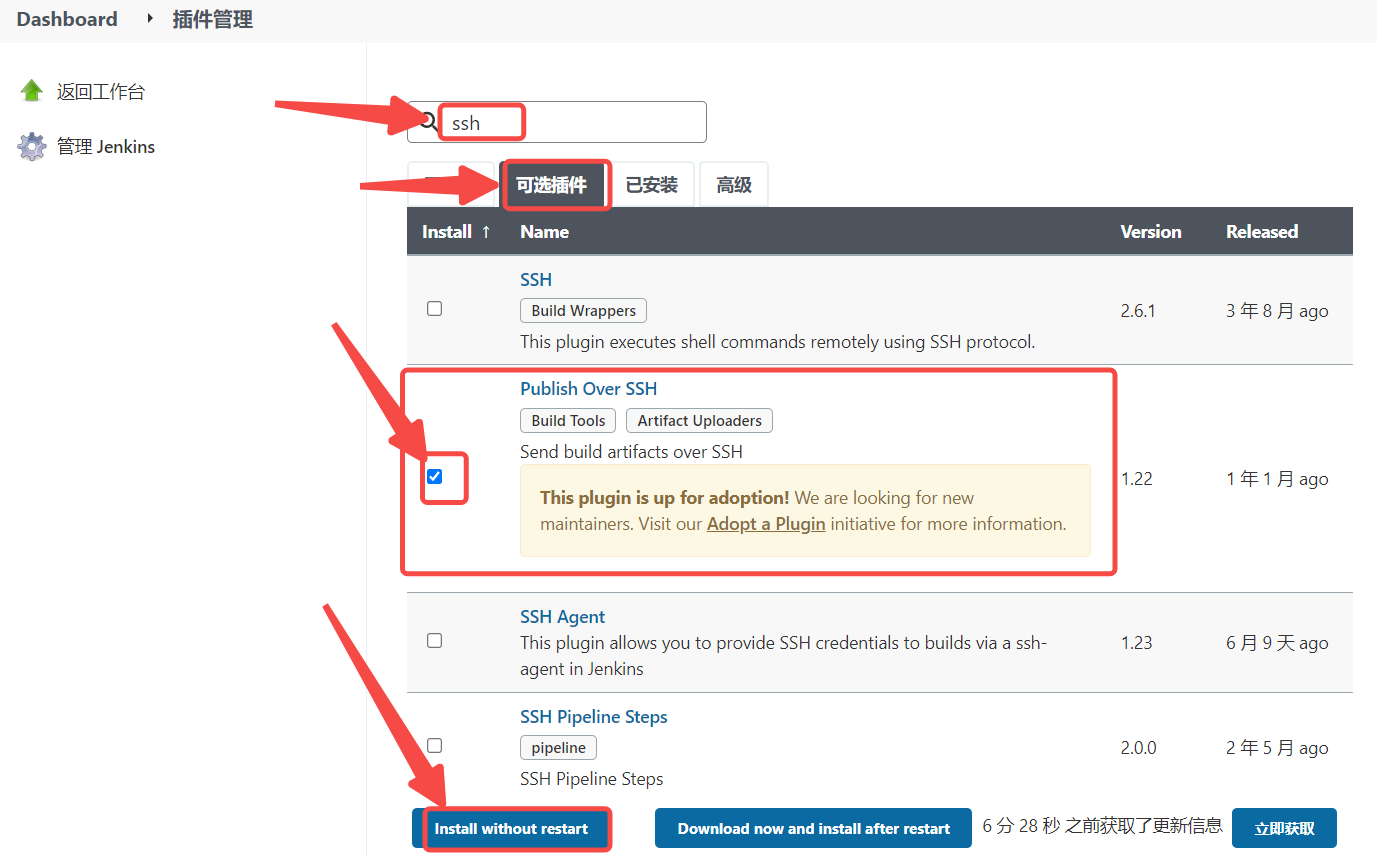Click the Build Tools tag
This screenshot has width=1377, height=856.
pos(569,421)
